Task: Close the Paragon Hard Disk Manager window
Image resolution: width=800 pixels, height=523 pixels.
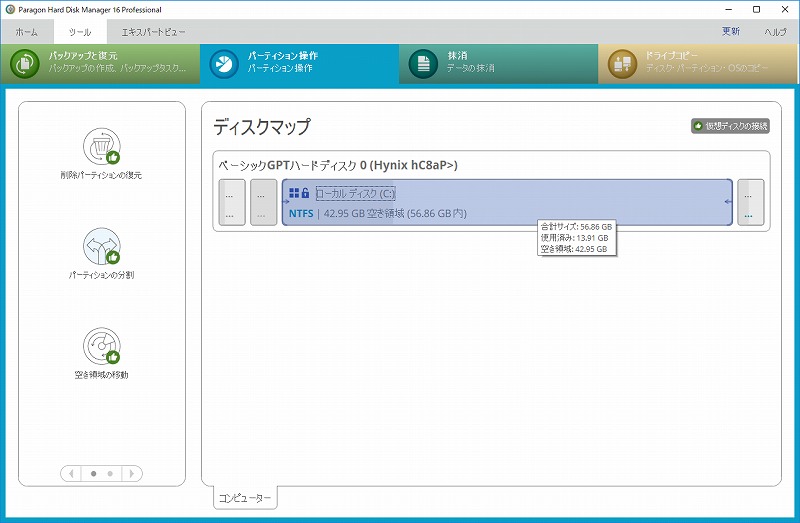Action: point(785,9)
